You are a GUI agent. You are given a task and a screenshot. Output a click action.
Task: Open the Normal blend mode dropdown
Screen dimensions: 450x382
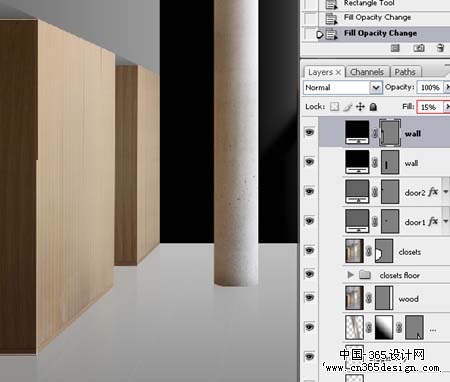pyautogui.click(x=342, y=88)
